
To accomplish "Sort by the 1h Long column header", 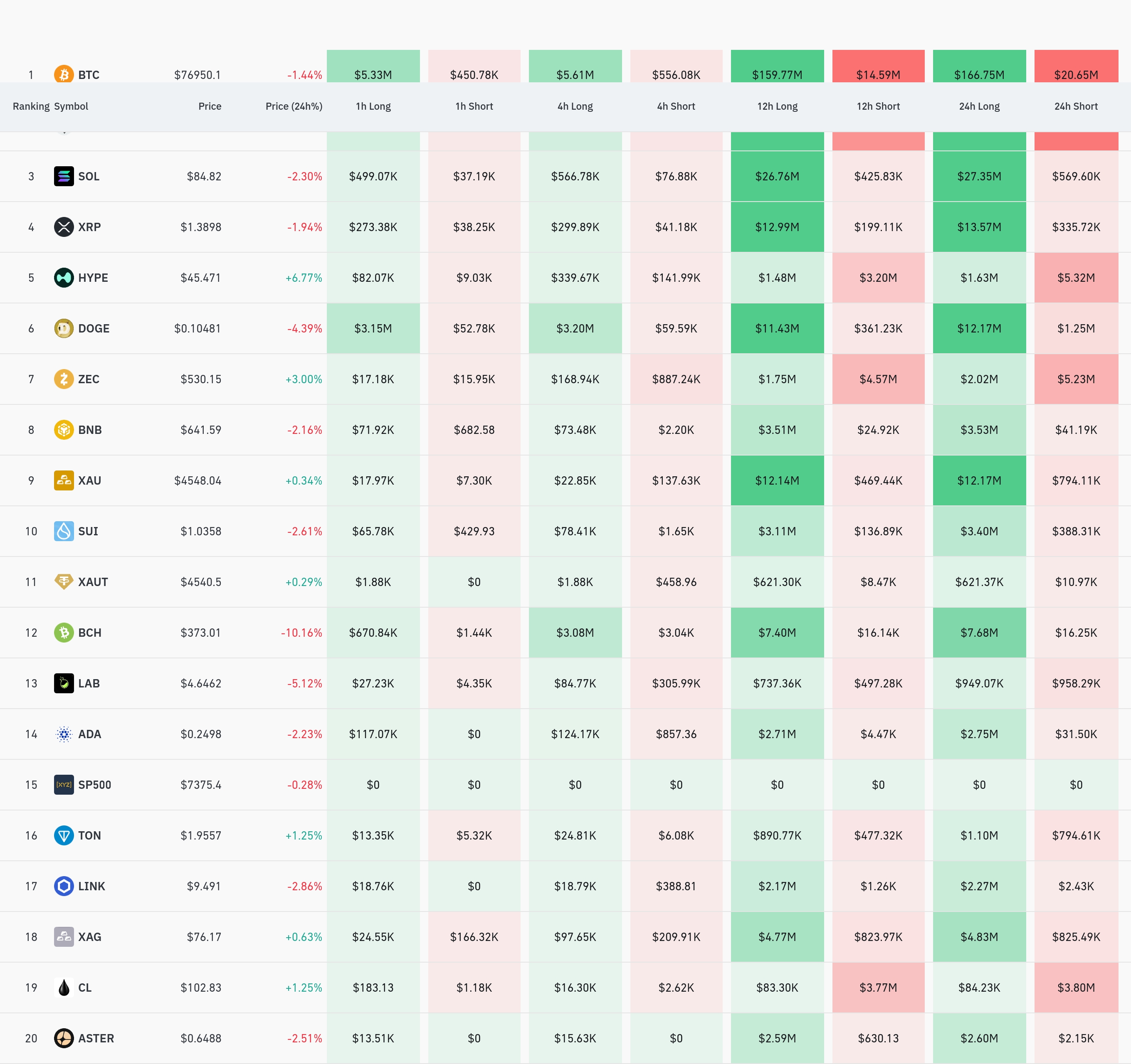I will (x=373, y=106).
